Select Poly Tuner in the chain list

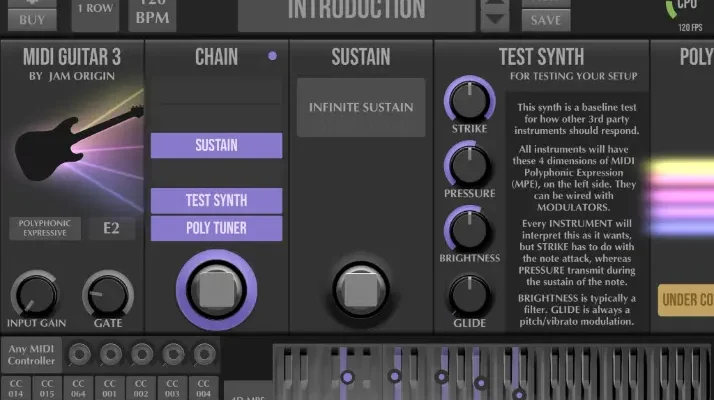216,228
